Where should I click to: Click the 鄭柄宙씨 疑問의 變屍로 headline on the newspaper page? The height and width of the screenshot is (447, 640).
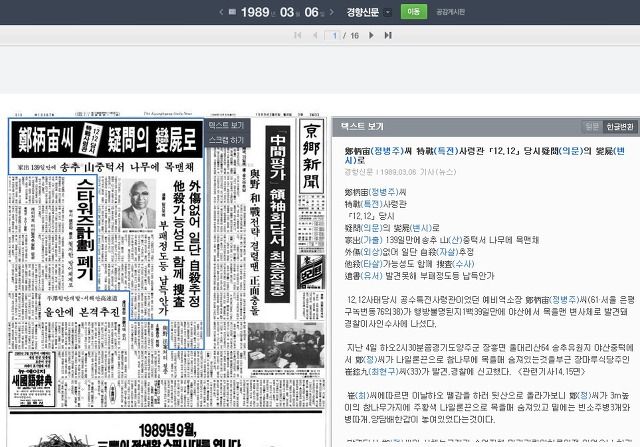coord(107,140)
